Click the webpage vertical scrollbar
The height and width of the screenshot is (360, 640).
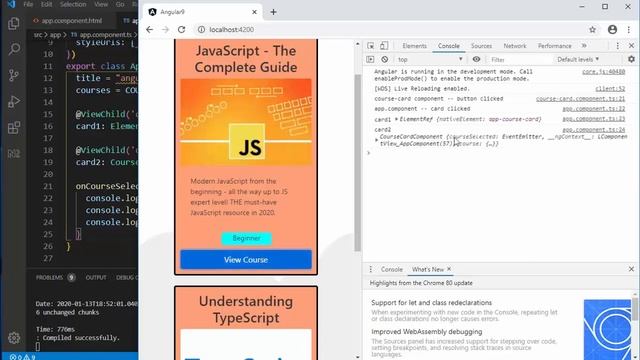tap(358, 163)
